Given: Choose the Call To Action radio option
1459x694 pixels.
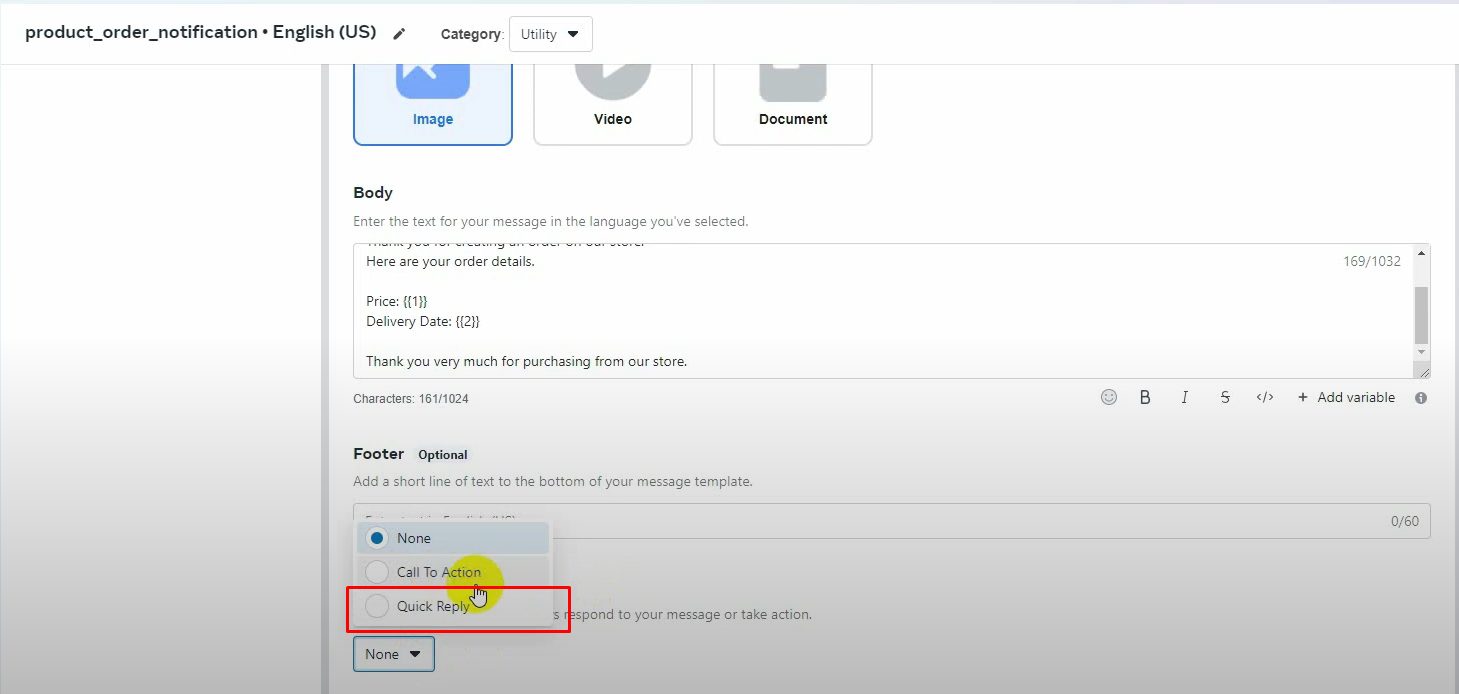Looking at the screenshot, I should [x=377, y=572].
